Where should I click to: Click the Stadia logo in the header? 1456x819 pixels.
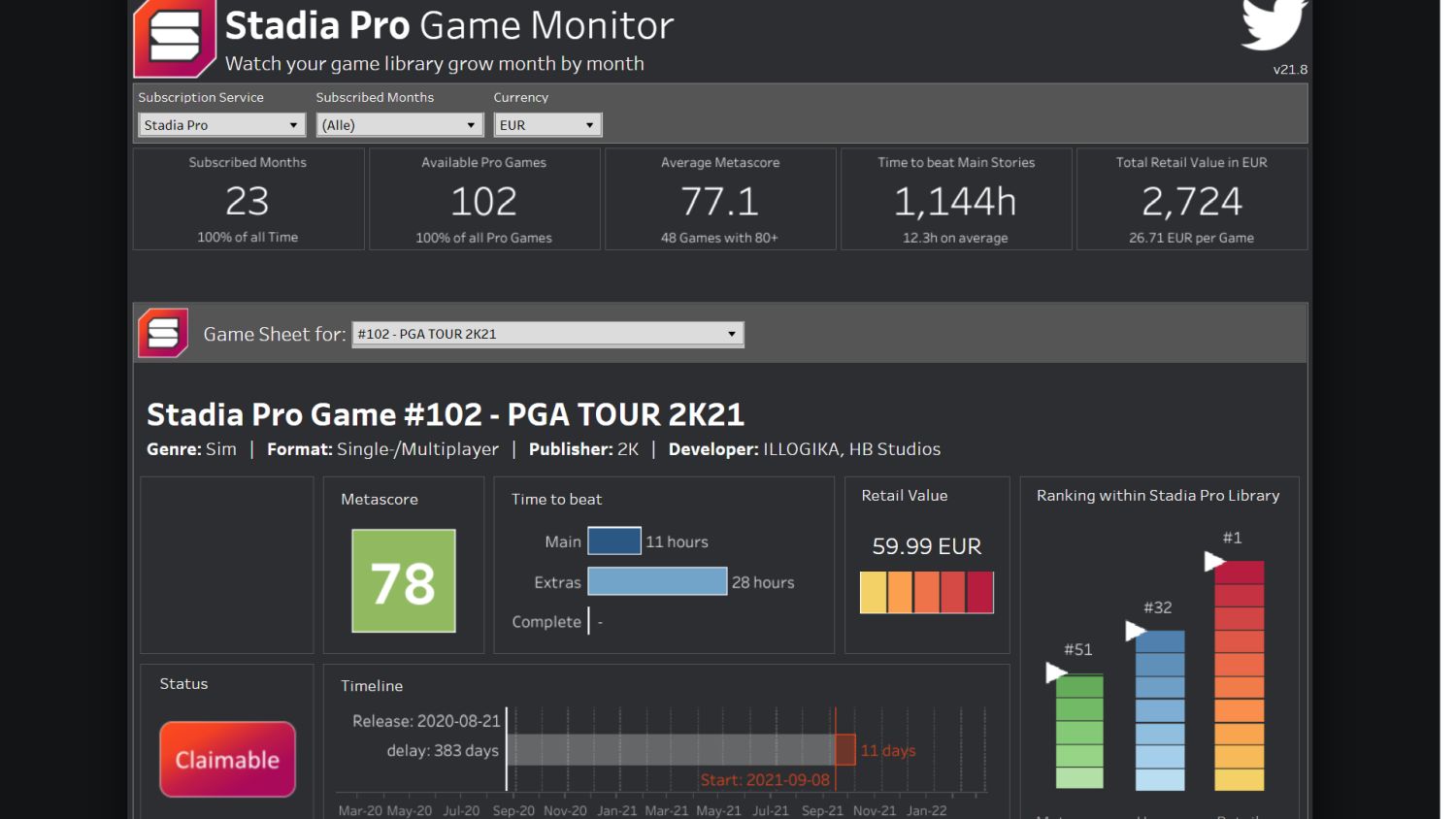pyautogui.click(x=175, y=39)
